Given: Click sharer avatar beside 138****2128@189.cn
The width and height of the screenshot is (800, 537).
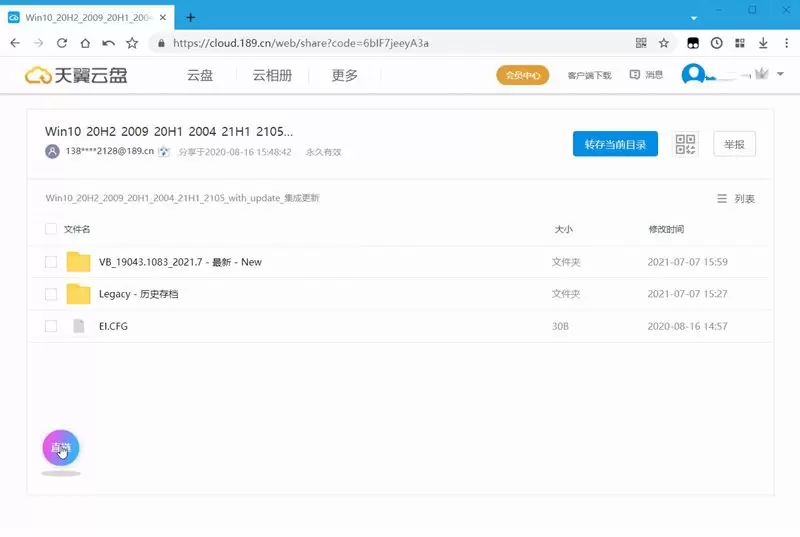Looking at the screenshot, I should point(52,151).
